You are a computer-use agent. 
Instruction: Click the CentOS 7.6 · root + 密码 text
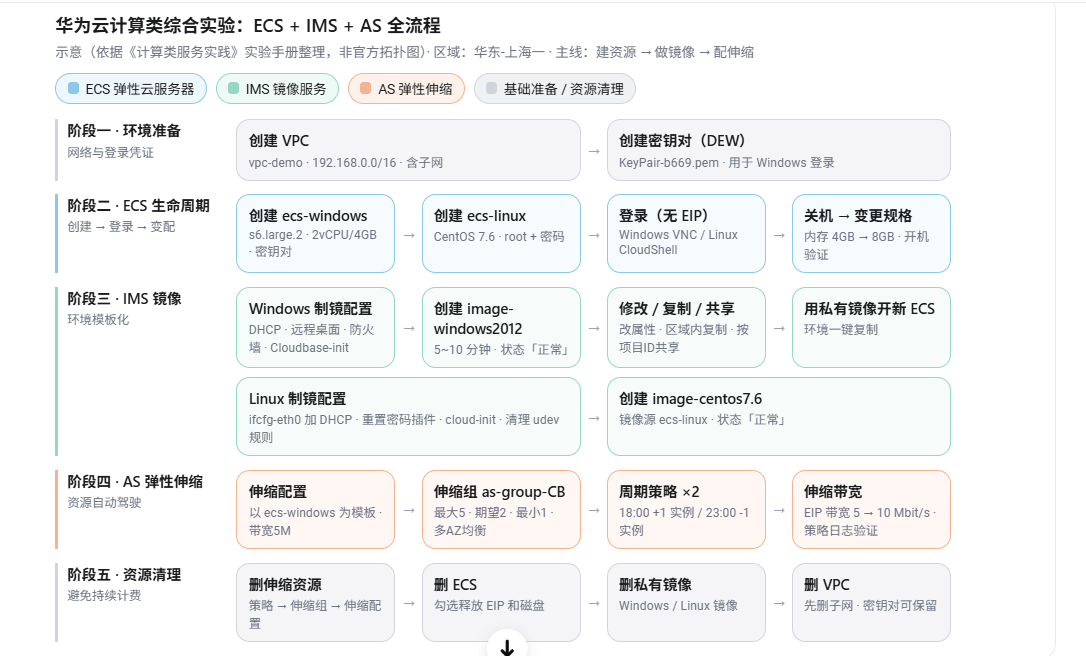pyautogui.click(x=499, y=236)
